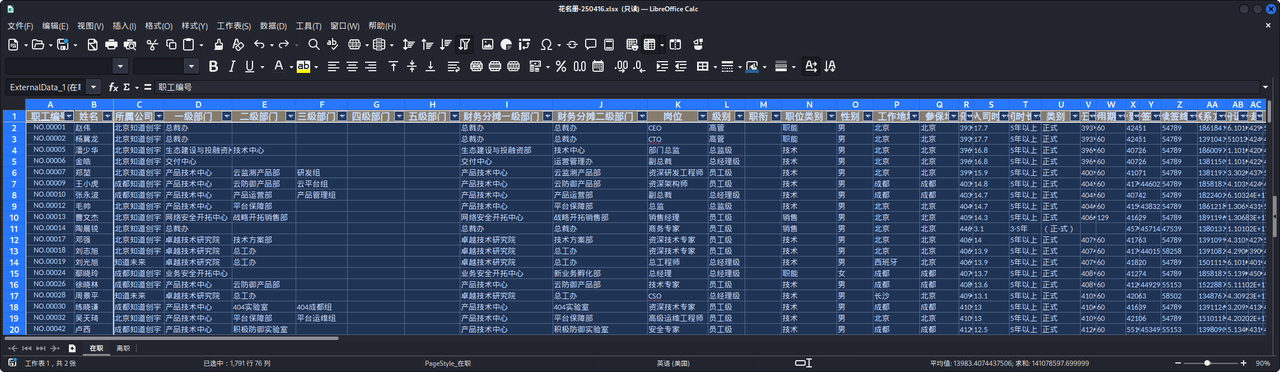Insert a chart
The width and height of the screenshot is (1280, 372).
tap(506, 45)
